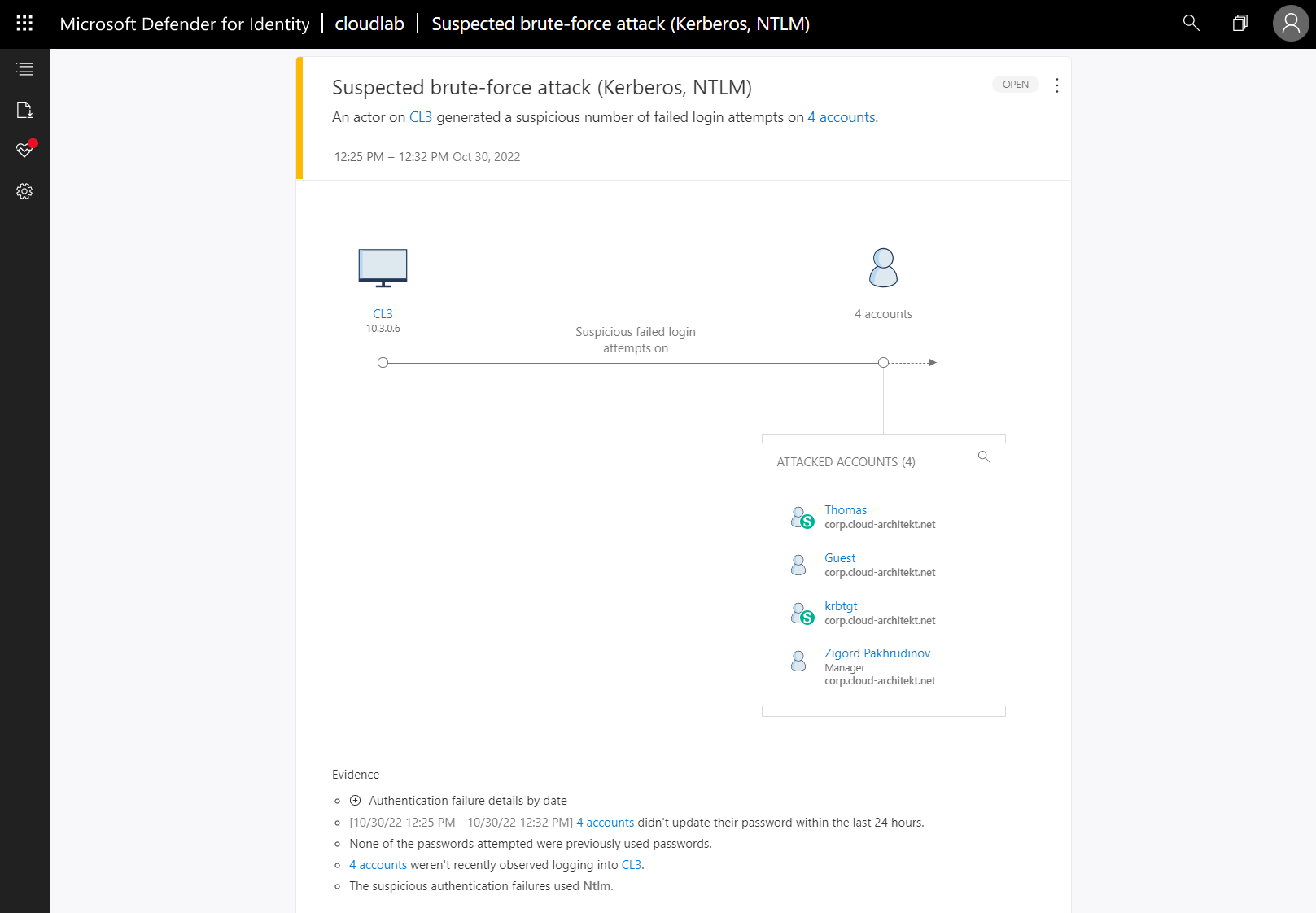Click the IP address 10.3.0.6

click(x=383, y=329)
